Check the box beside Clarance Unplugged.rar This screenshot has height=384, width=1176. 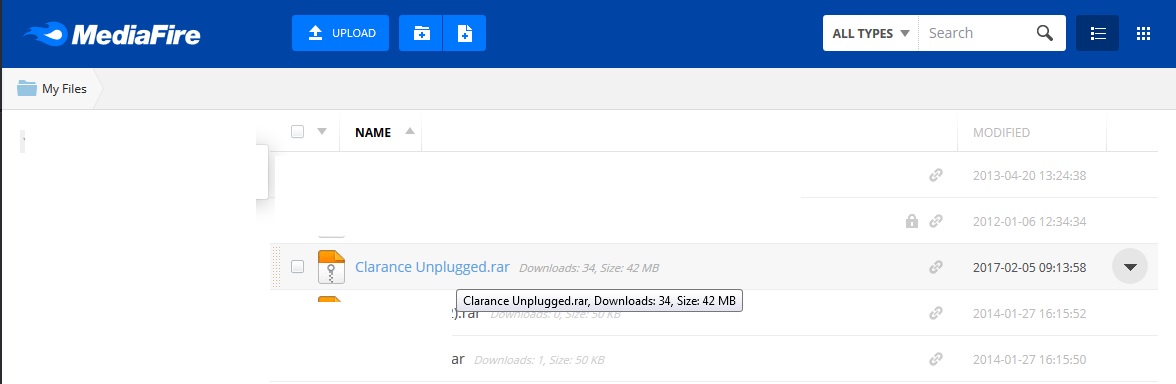(298, 266)
